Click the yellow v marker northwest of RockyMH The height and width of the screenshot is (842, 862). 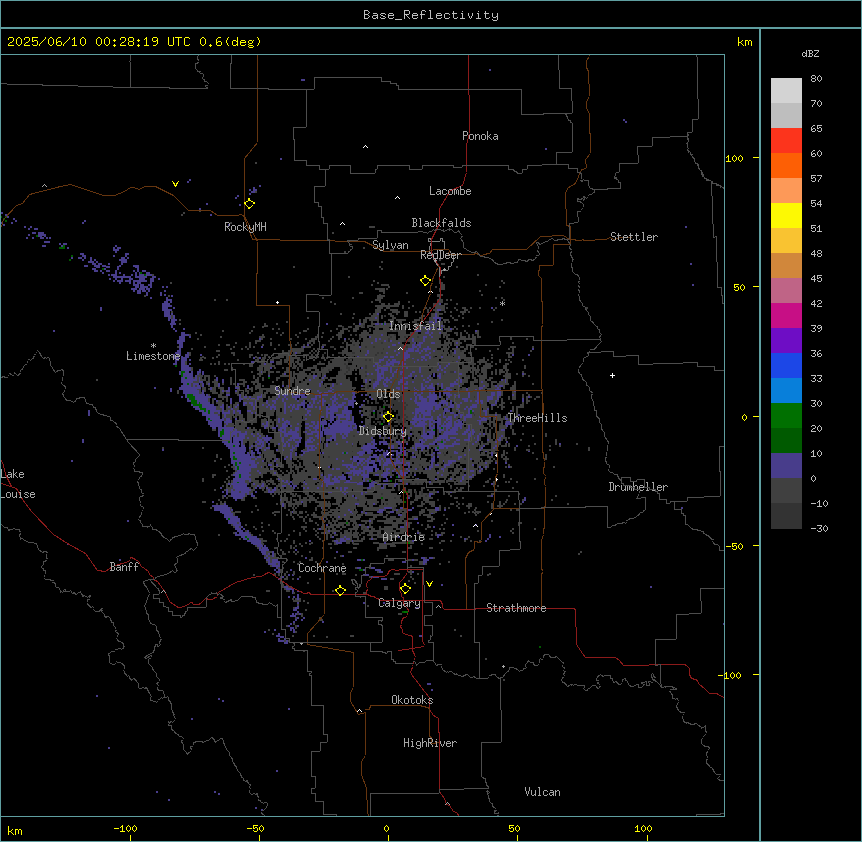pyautogui.click(x=175, y=184)
